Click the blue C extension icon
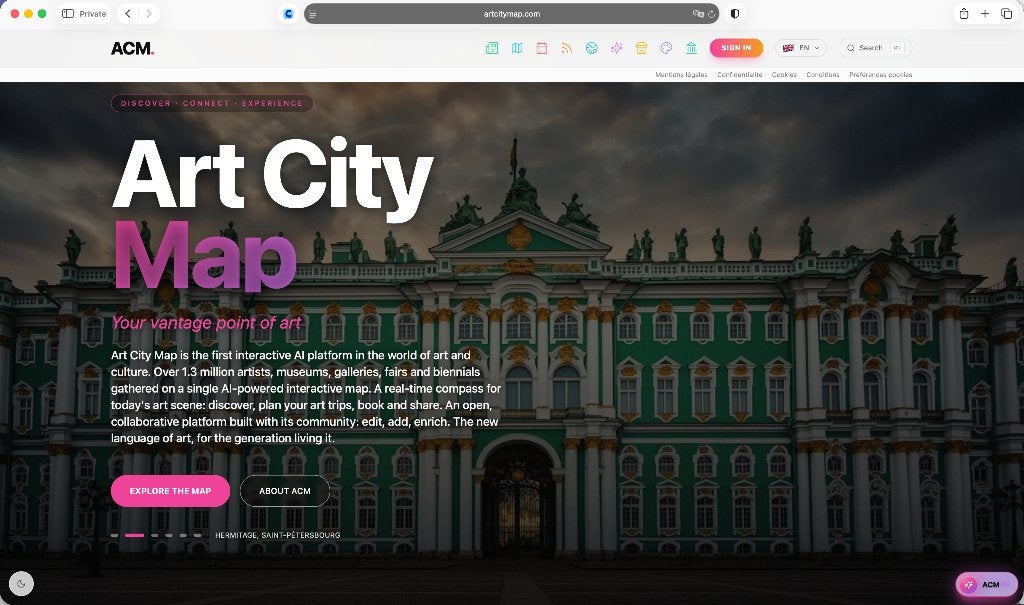Image resolution: width=1024 pixels, height=605 pixels. coord(288,14)
